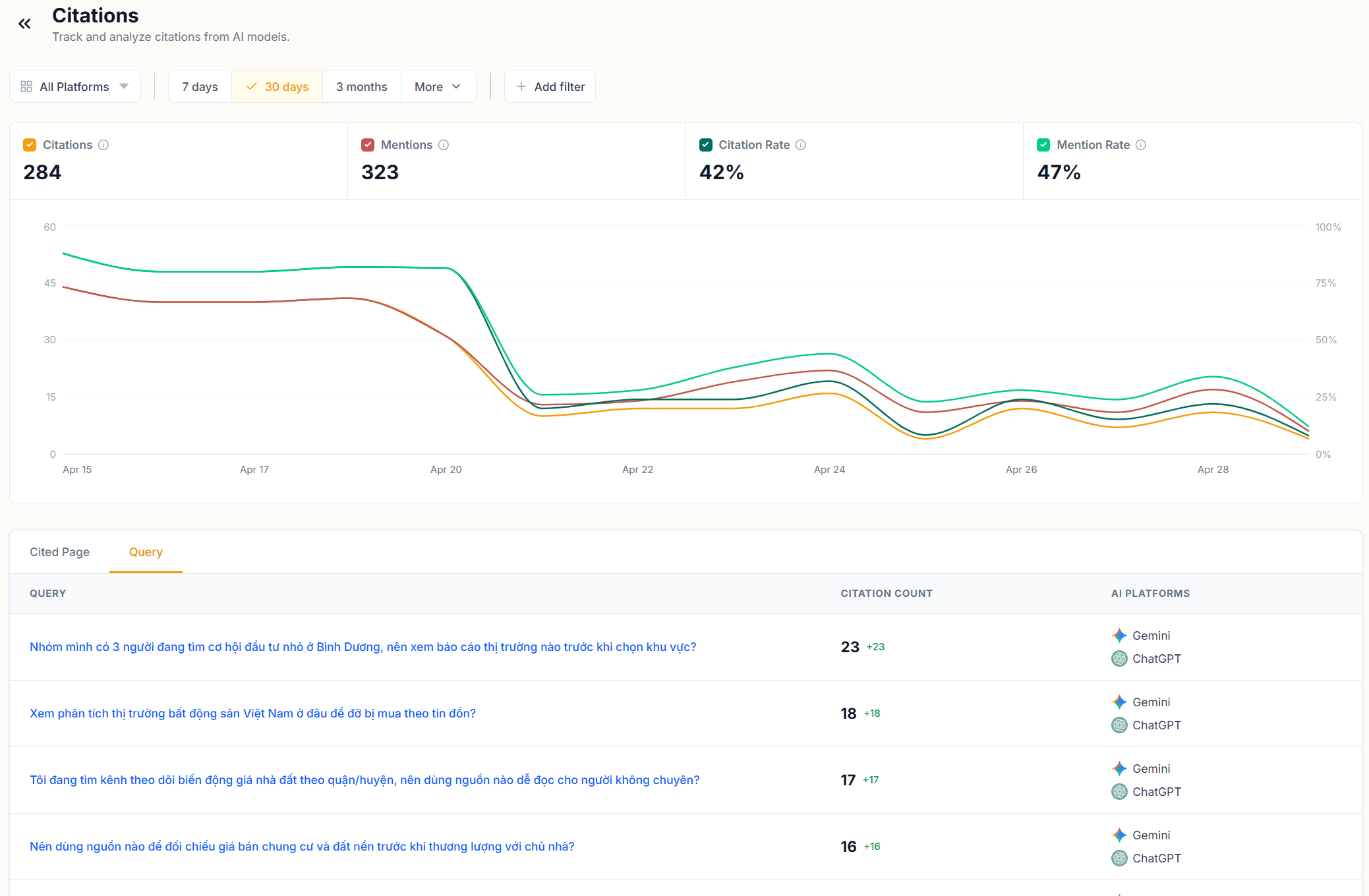
Task: Uncheck the Citations metric checkbox
Action: [30, 145]
